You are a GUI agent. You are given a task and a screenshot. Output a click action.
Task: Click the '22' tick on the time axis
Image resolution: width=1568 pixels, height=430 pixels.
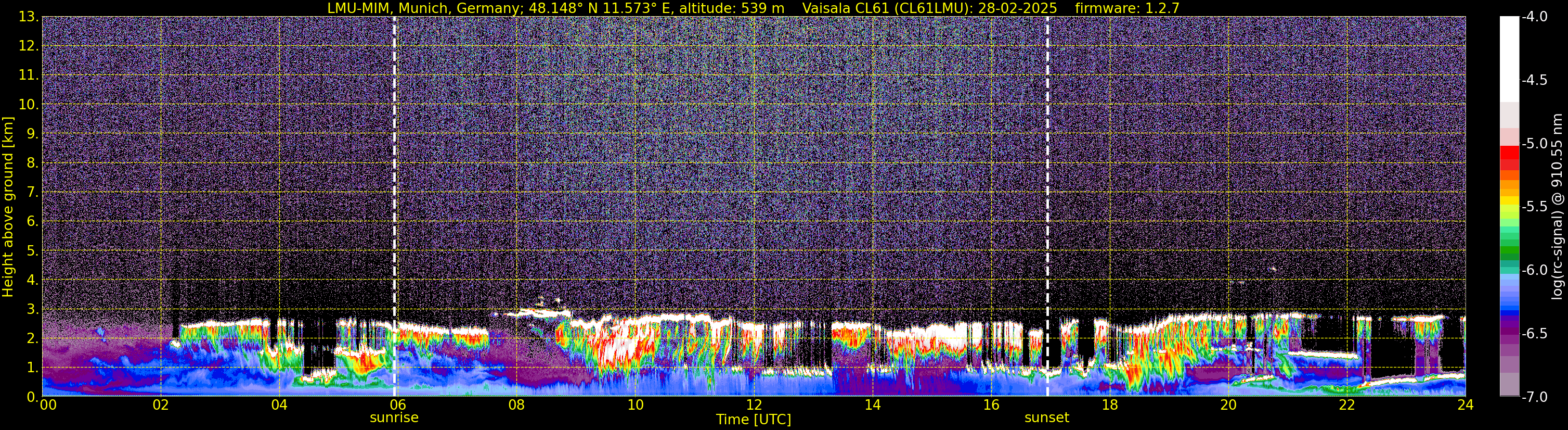(x=1347, y=406)
